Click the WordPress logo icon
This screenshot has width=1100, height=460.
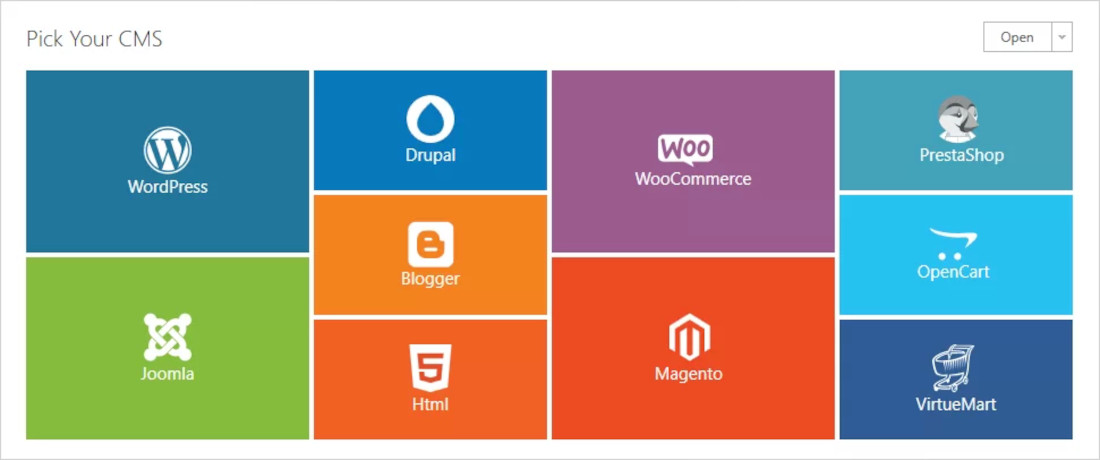[168, 150]
